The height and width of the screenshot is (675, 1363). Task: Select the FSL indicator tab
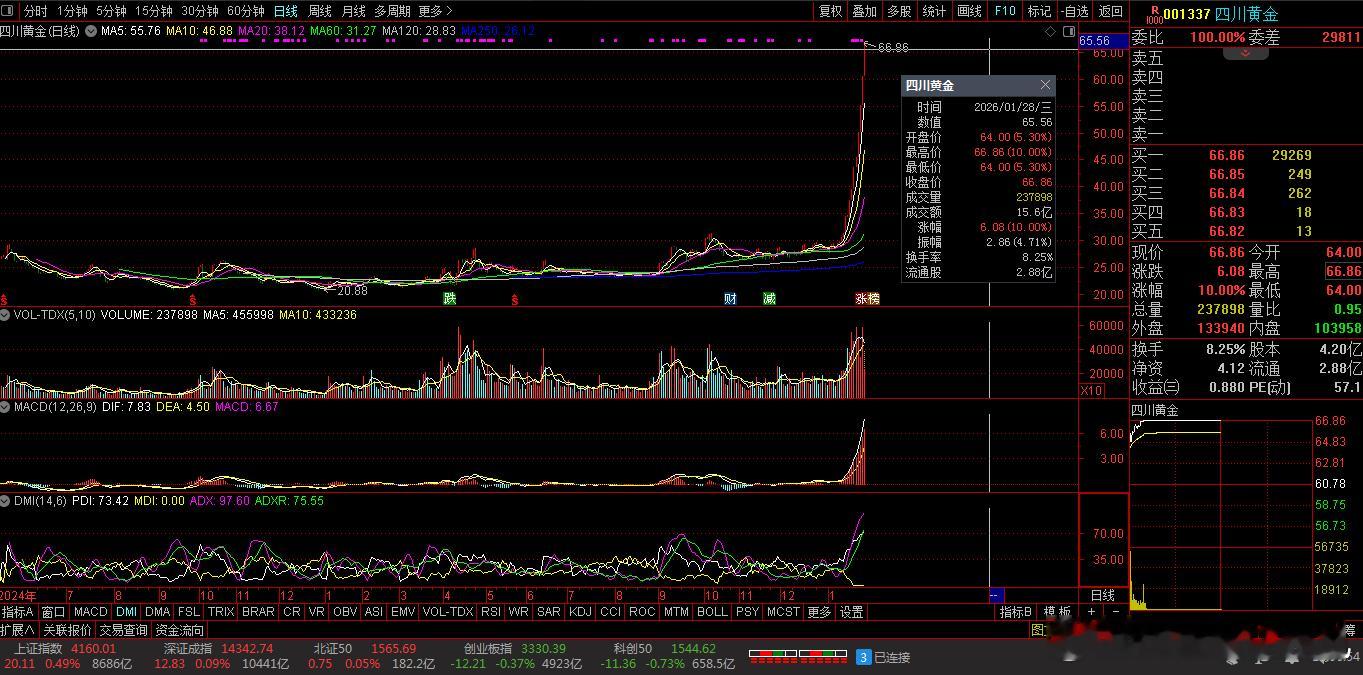[x=189, y=612]
